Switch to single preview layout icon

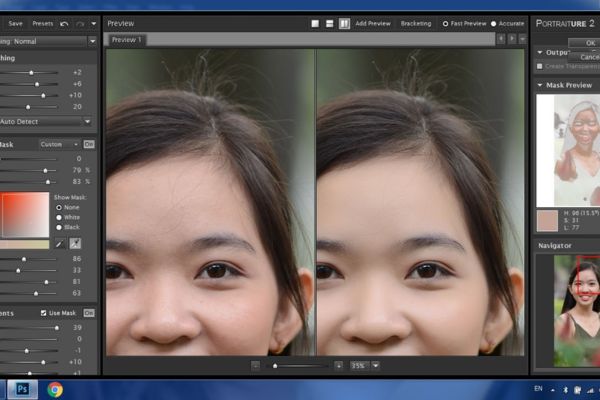tap(315, 24)
